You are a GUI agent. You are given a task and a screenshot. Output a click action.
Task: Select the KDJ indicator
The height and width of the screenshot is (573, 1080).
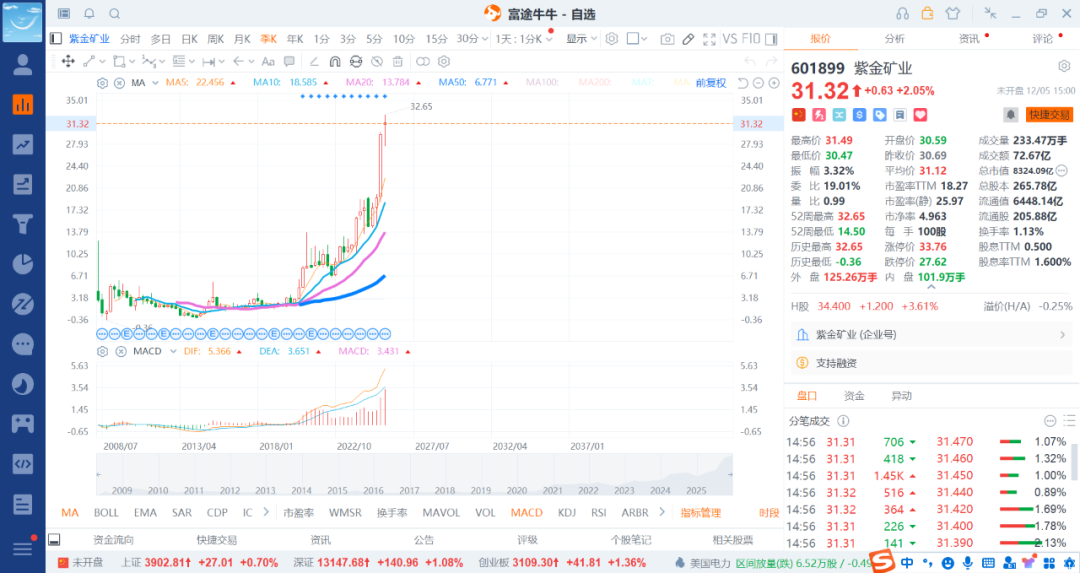click(567, 512)
